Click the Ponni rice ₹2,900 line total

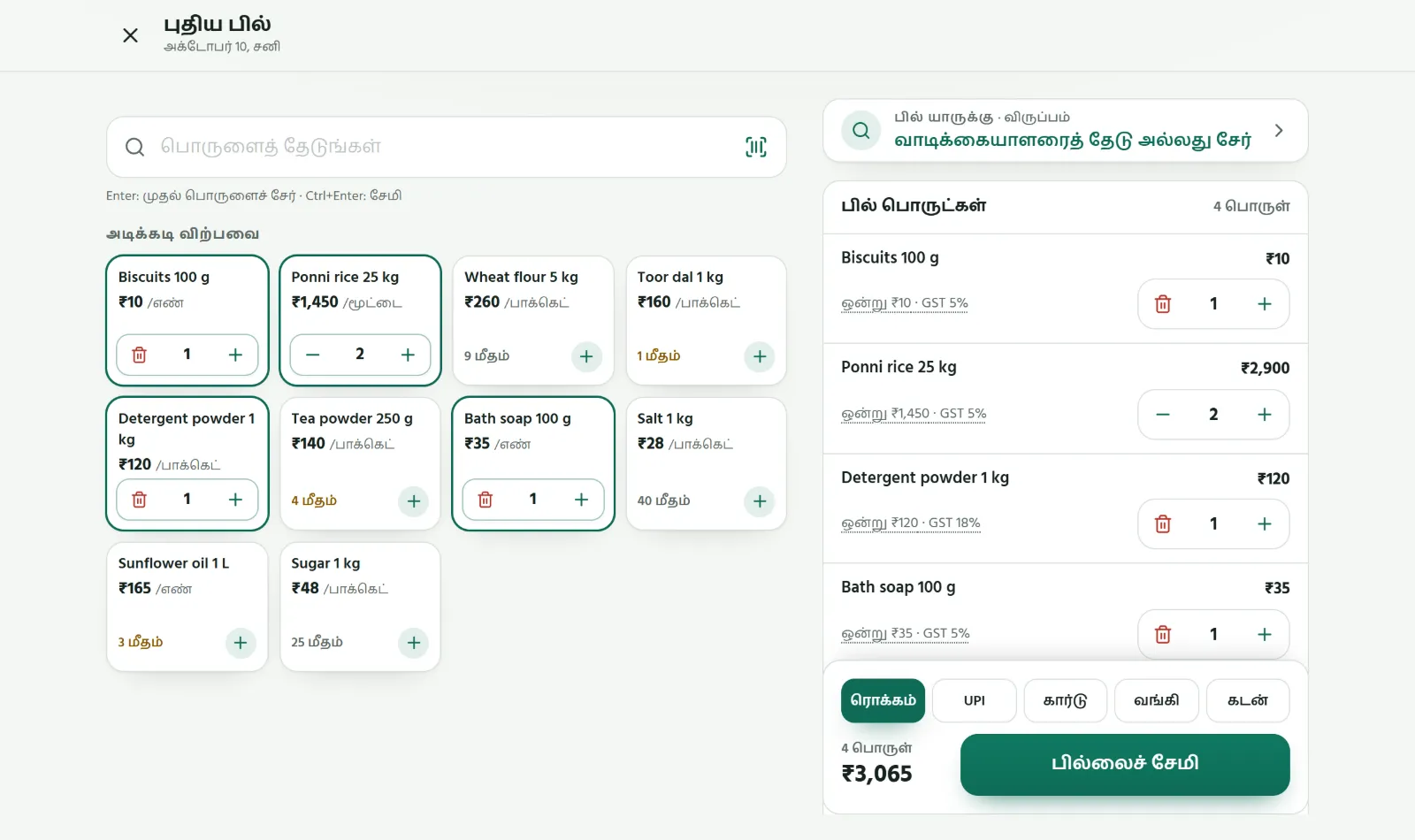click(1265, 368)
